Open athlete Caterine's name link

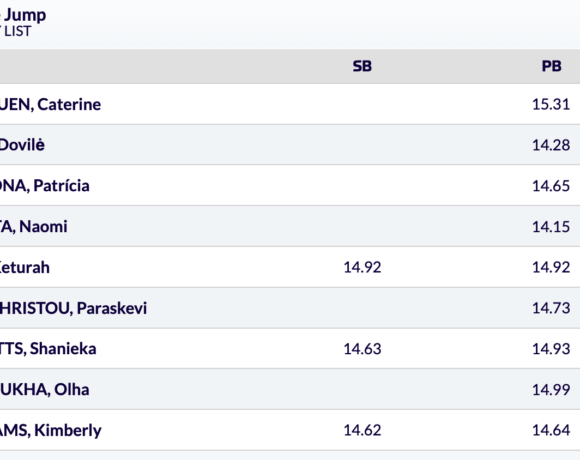click(x=50, y=105)
